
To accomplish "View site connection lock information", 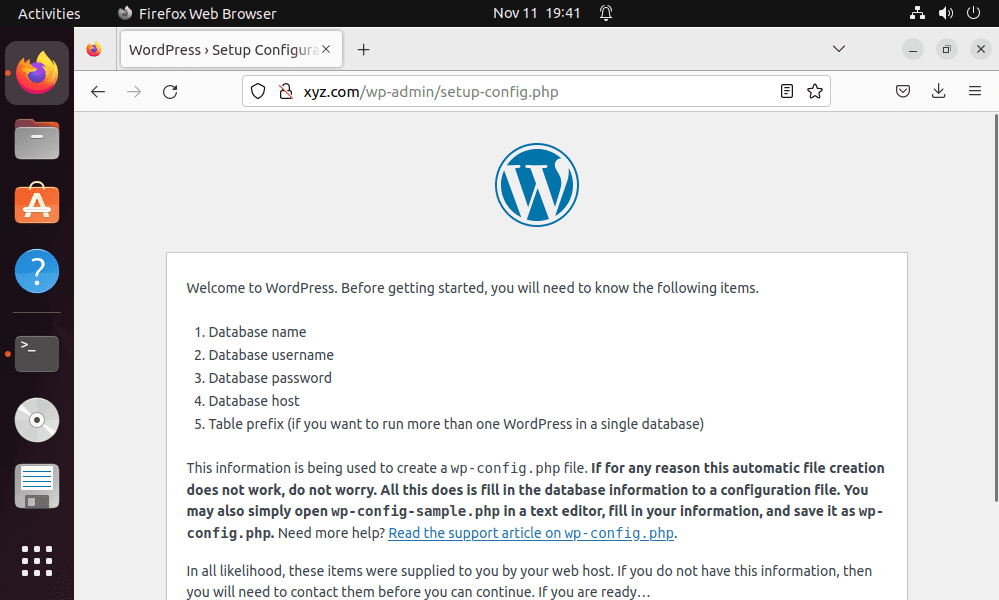I will click(284, 92).
